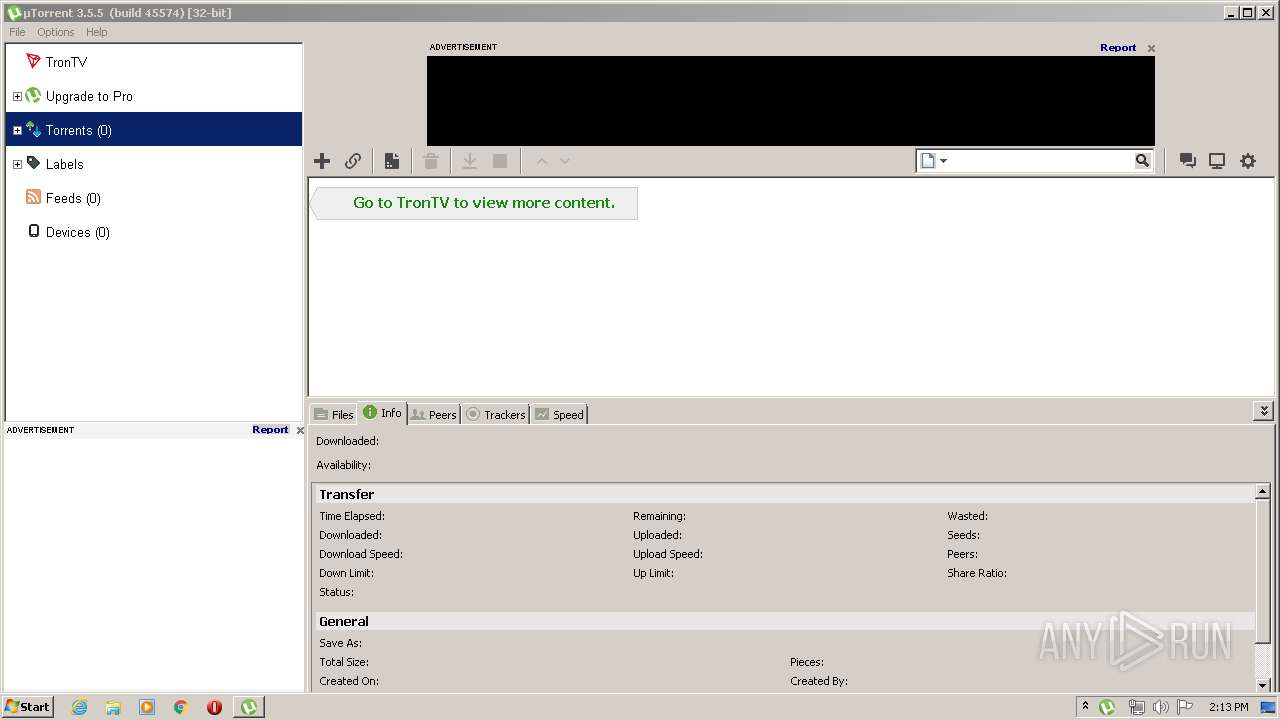The width and height of the screenshot is (1280, 720).
Task: Click the Stop Torrent square icon
Action: click(x=500, y=161)
